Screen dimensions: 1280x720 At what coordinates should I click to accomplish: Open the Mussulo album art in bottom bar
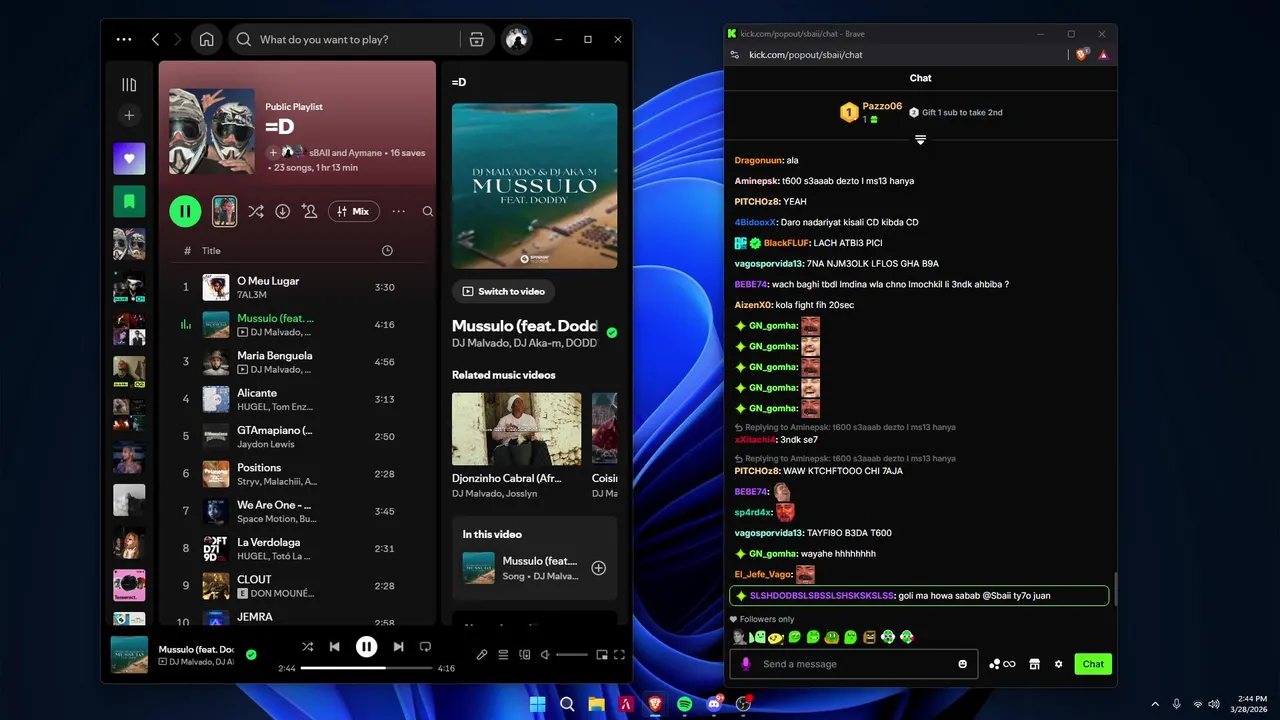129,655
